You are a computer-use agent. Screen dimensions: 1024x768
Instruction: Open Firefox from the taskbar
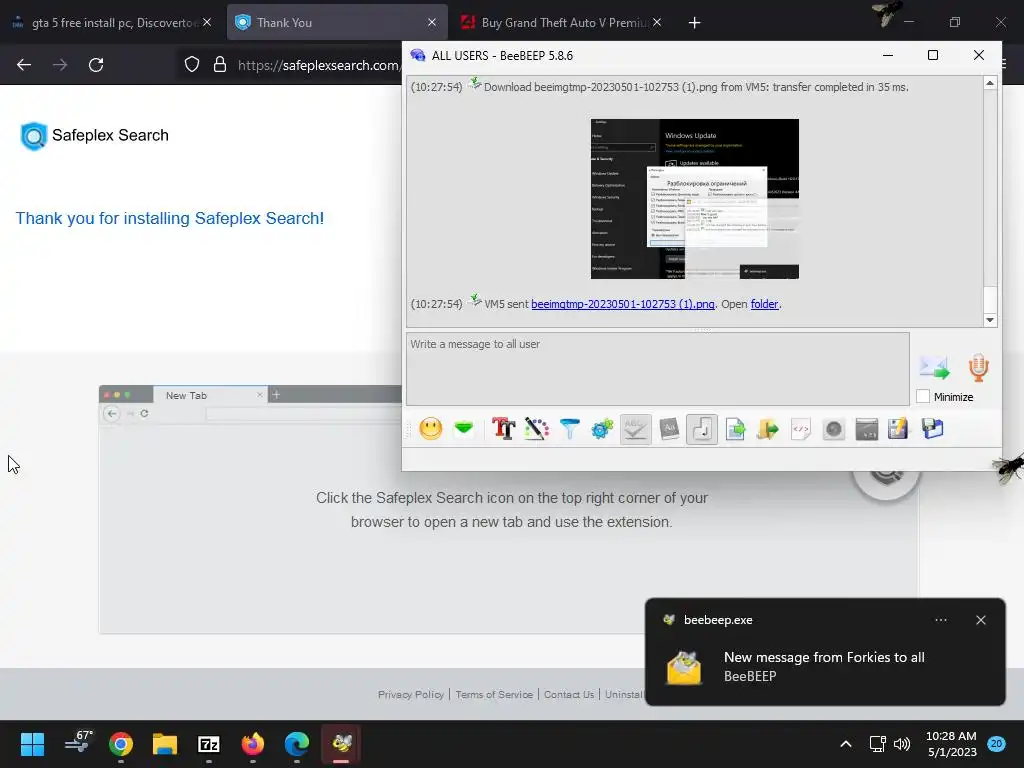click(x=253, y=744)
